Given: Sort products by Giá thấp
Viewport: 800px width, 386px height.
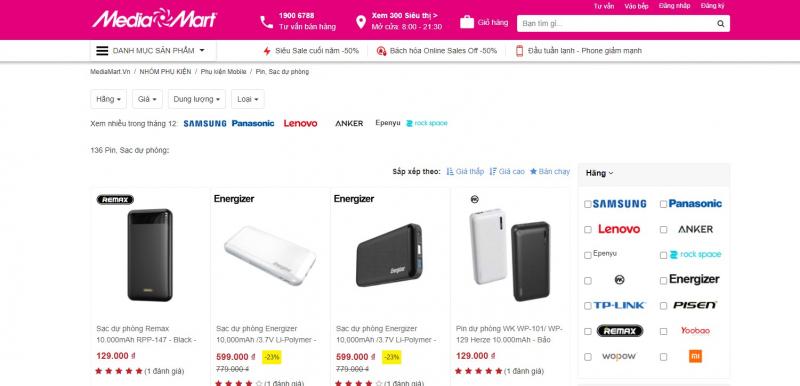Looking at the screenshot, I should [x=465, y=171].
